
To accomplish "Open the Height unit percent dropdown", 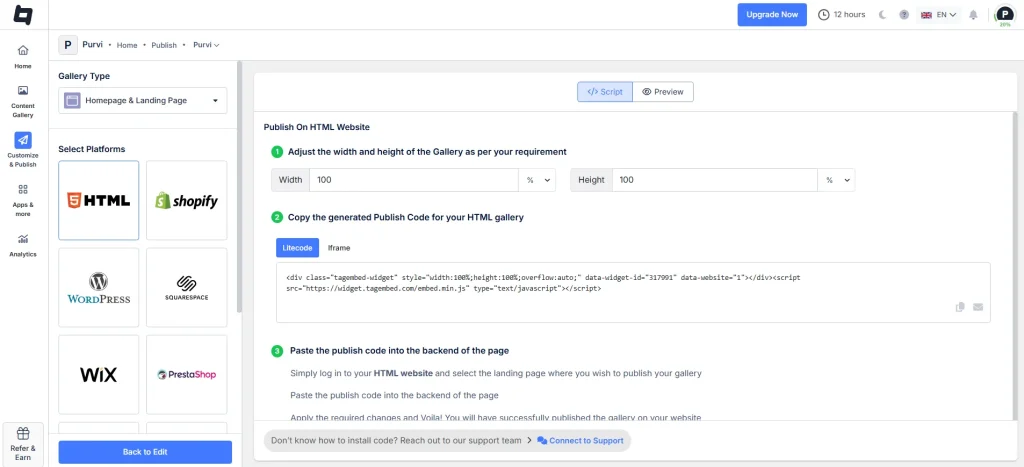I will click(837, 180).
